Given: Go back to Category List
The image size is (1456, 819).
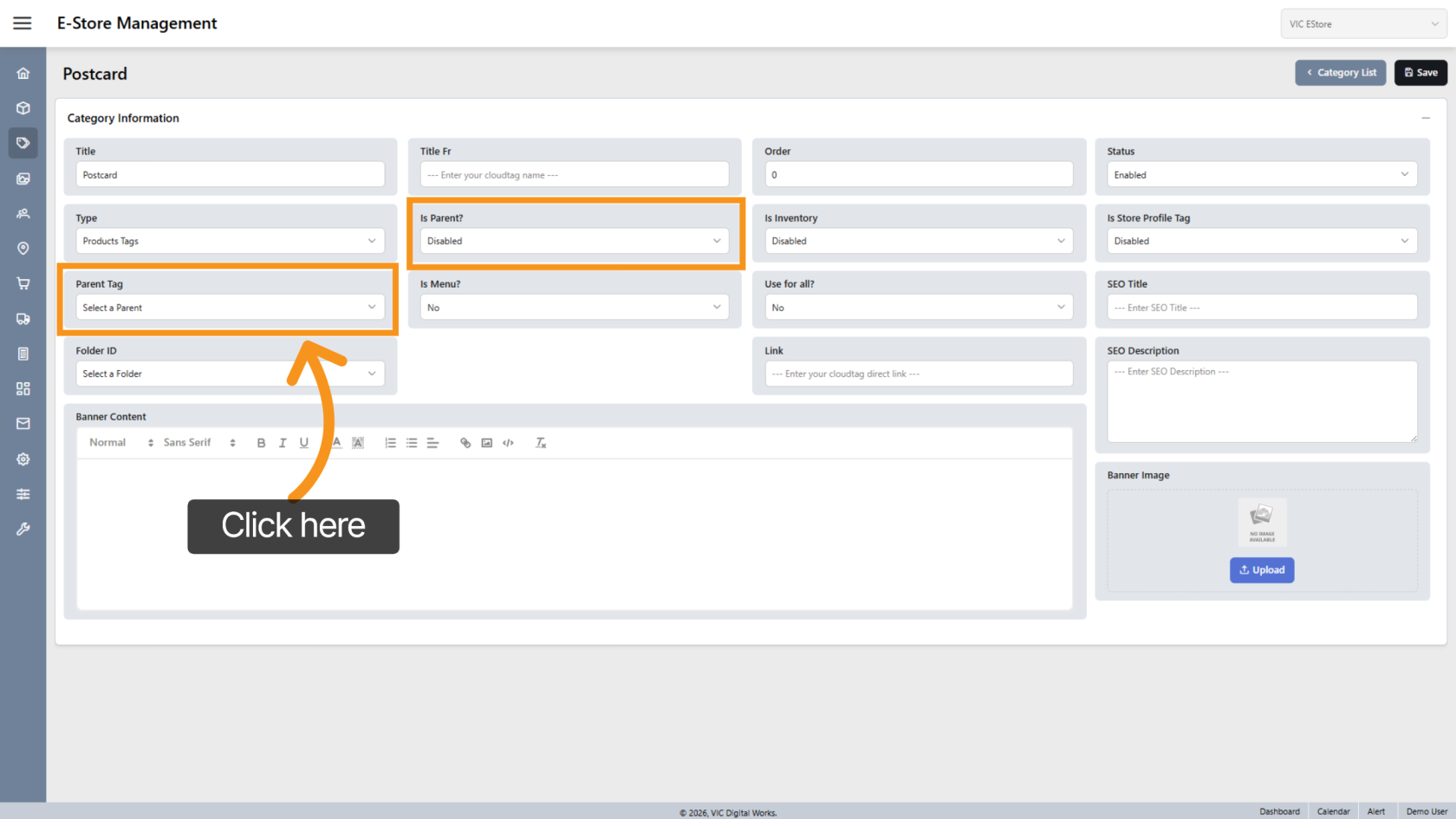Looking at the screenshot, I should (1341, 73).
